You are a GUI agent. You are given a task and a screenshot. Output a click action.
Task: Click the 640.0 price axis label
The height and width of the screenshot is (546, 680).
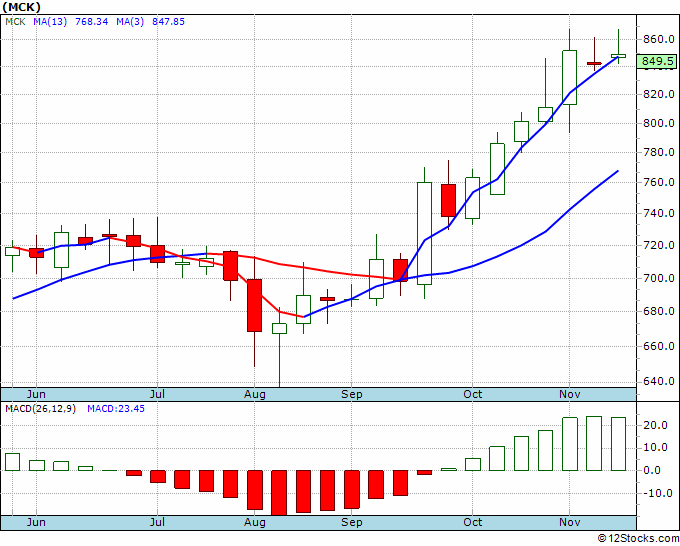click(x=659, y=381)
